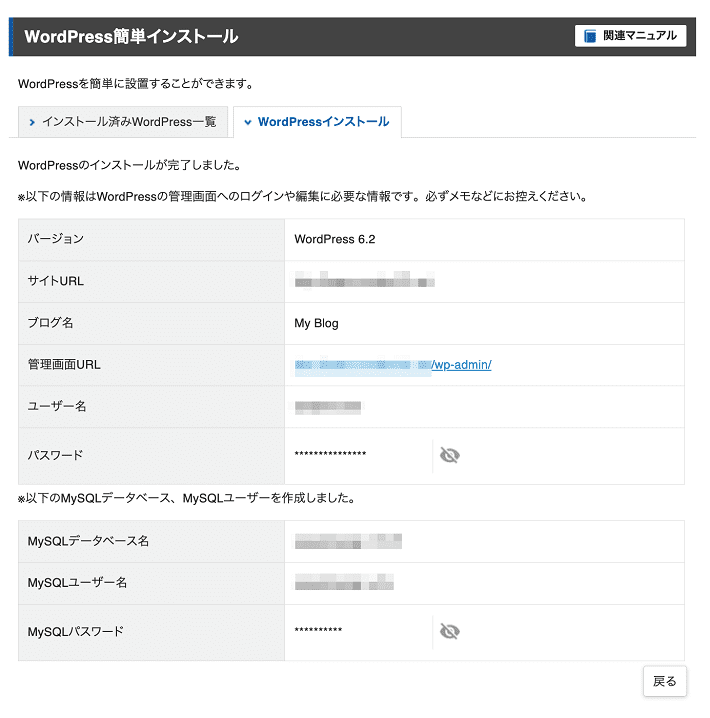Click the パスワード row label

click(x=55, y=455)
